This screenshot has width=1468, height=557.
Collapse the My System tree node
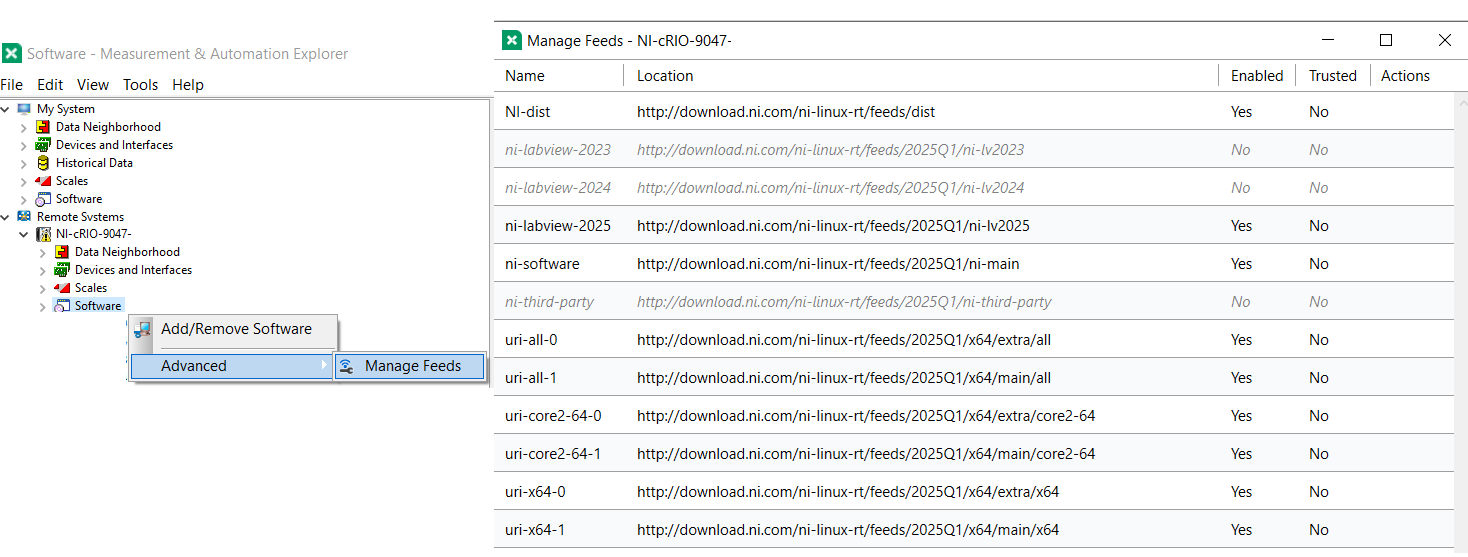click(6, 109)
